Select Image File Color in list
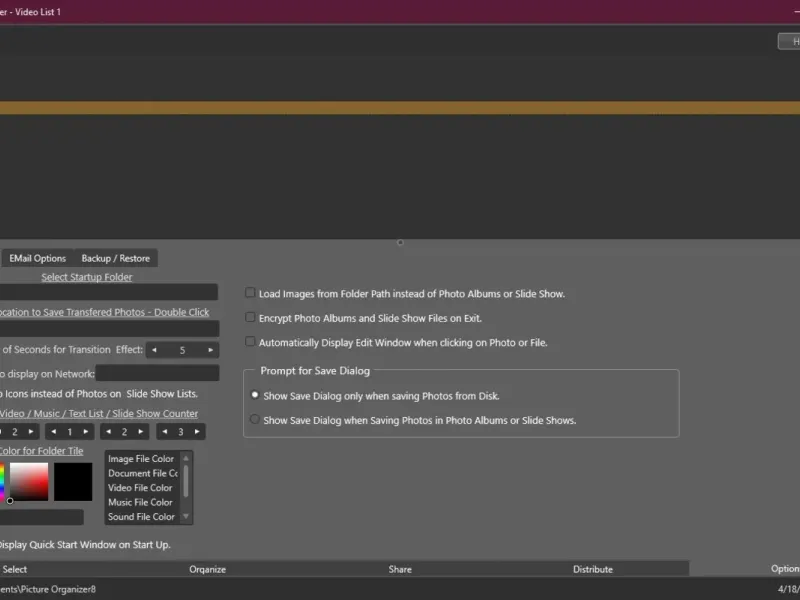The width and height of the screenshot is (800, 600). coord(141,459)
